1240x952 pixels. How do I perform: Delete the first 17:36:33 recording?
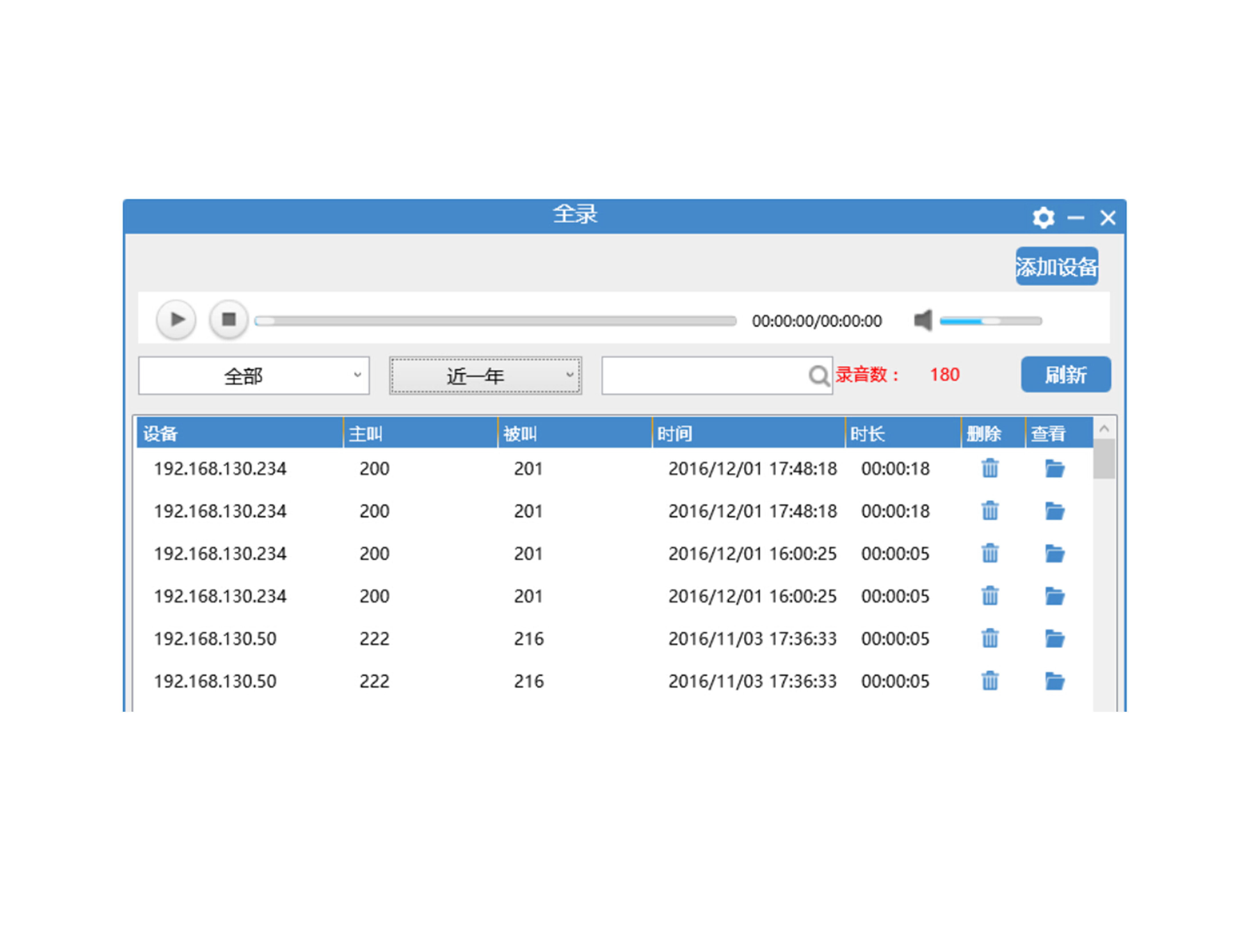[x=989, y=639]
